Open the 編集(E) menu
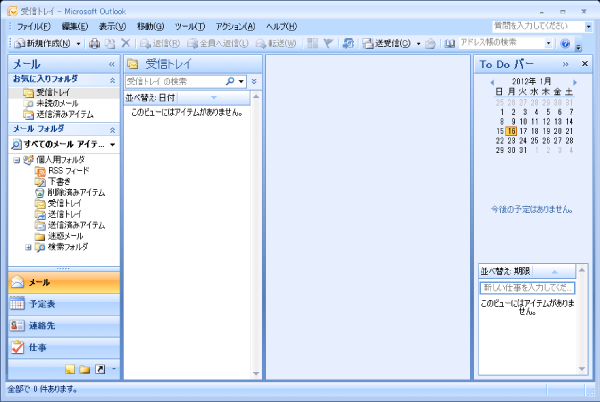The height and width of the screenshot is (402, 600). (x=75, y=26)
